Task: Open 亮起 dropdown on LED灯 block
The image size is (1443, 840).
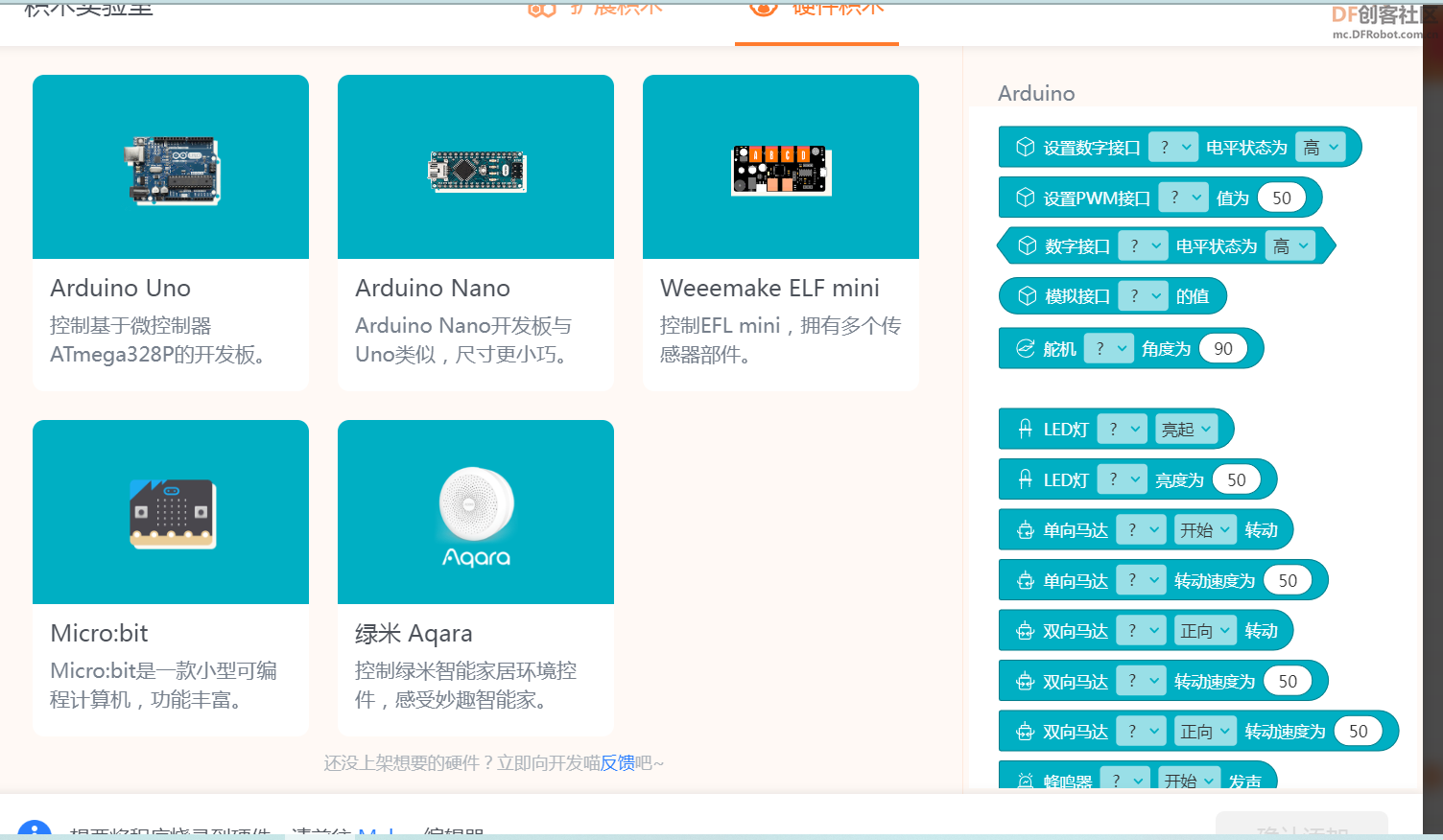Action: coord(1187,429)
